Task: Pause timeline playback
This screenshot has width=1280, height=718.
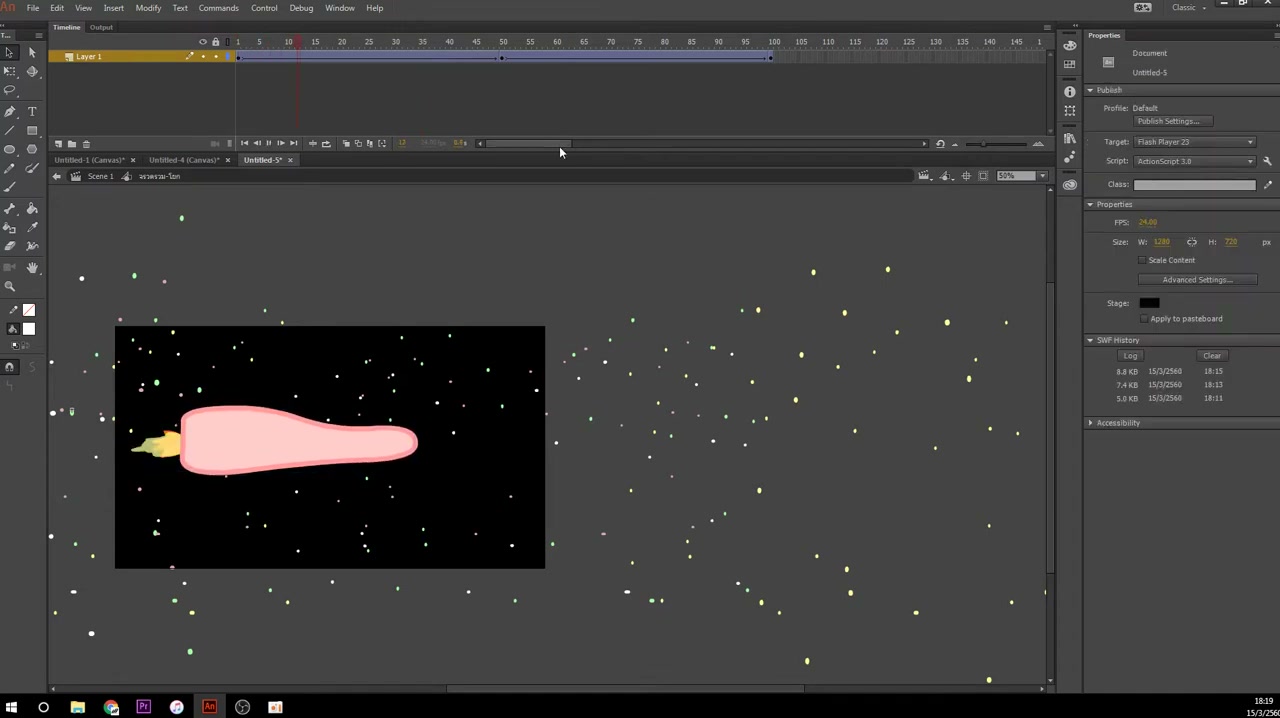Action: tap(268, 144)
